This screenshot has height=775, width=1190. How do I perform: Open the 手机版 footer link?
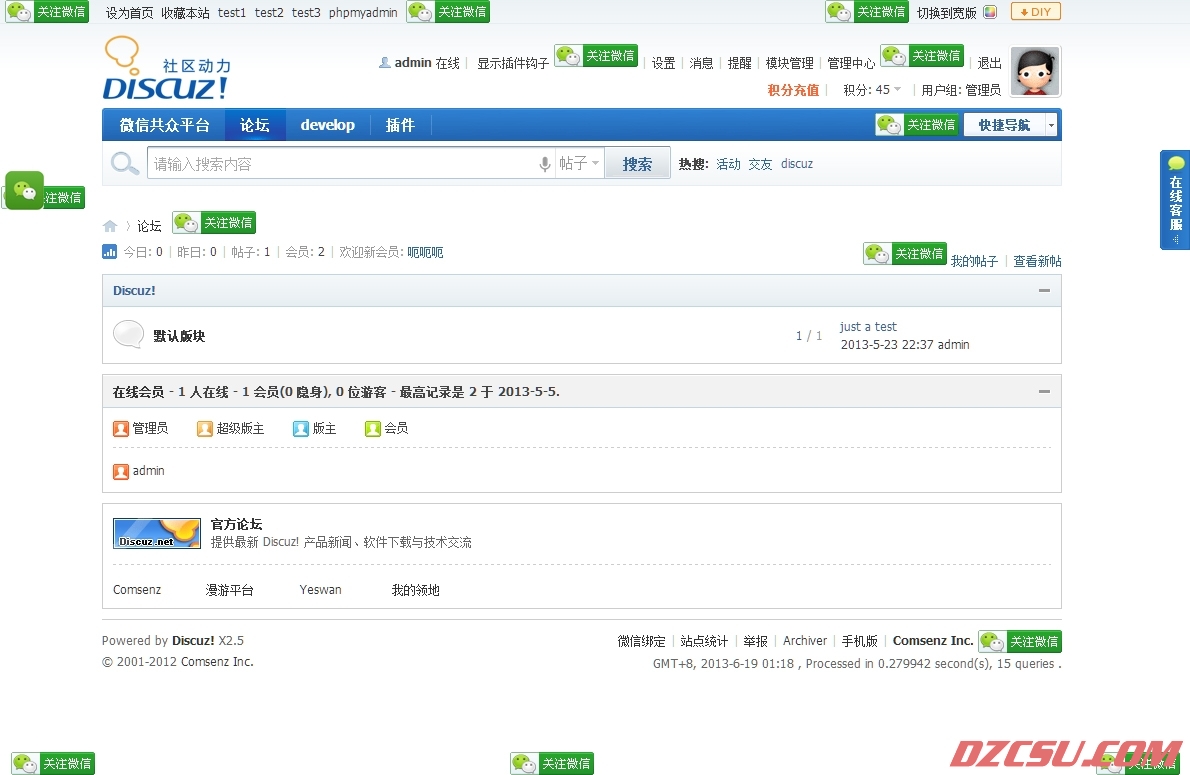[x=860, y=641]
